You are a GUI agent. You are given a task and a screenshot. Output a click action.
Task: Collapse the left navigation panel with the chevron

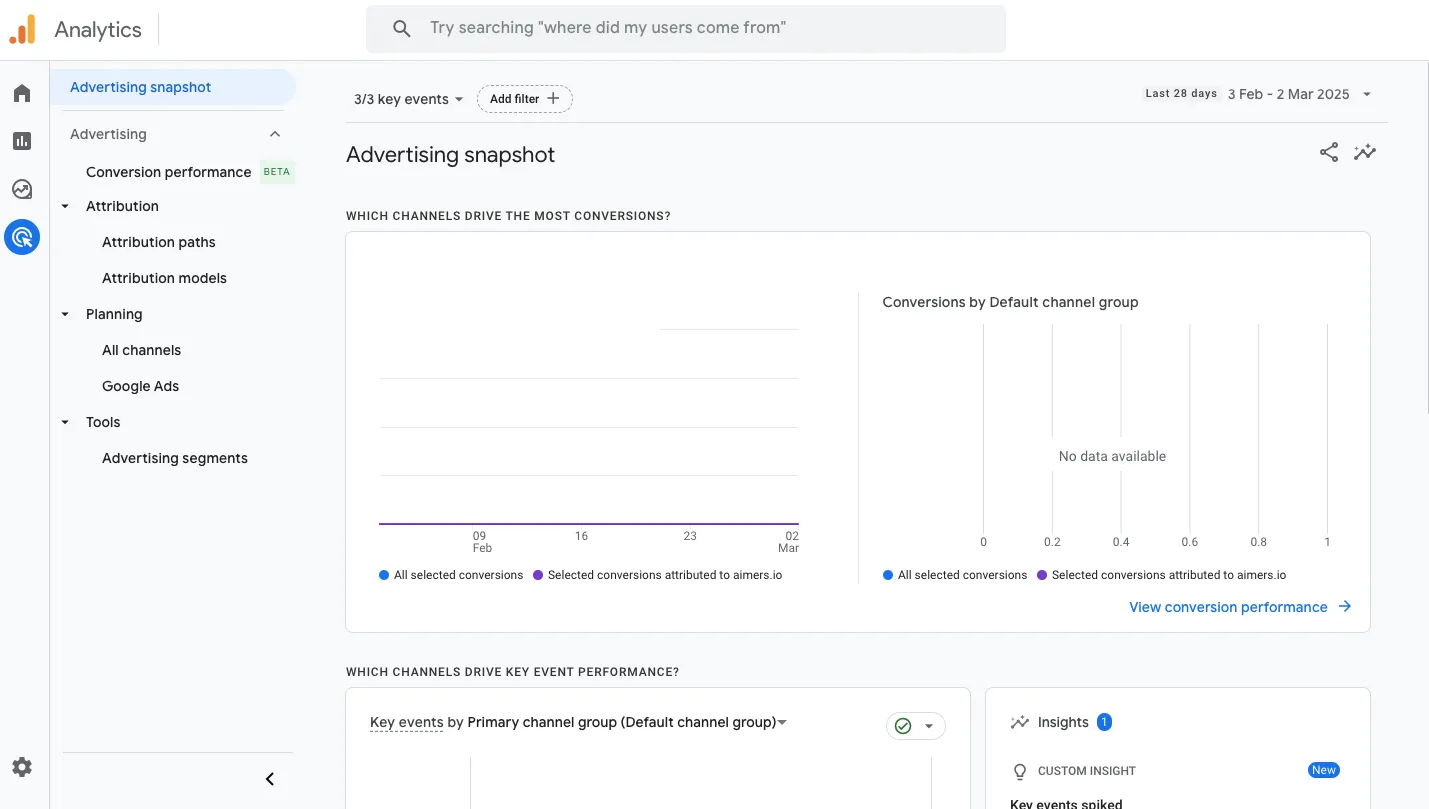[x=268, y=777]
